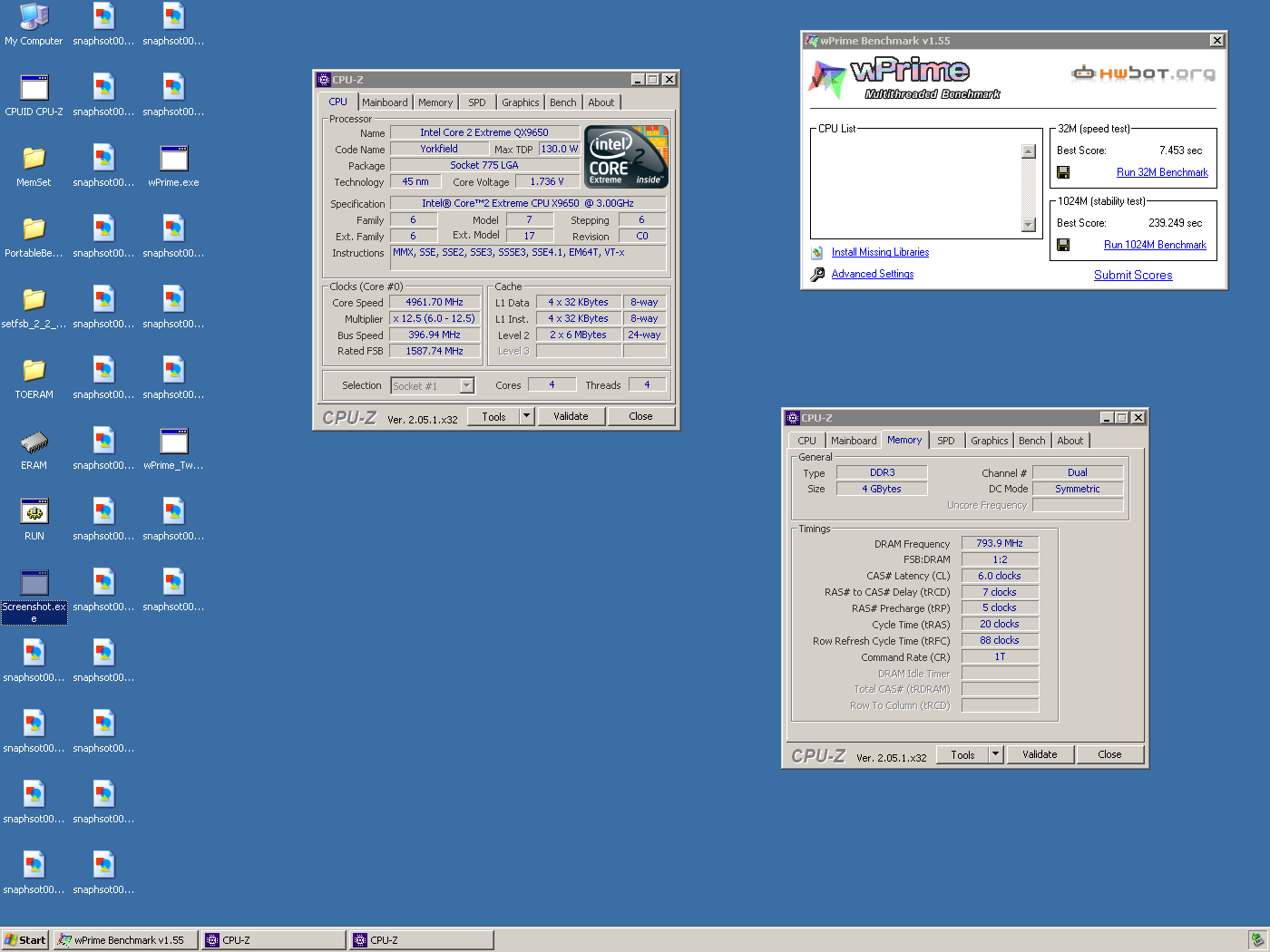Click the icon beside Install Missing Libraries

click(x=817, y=253)
